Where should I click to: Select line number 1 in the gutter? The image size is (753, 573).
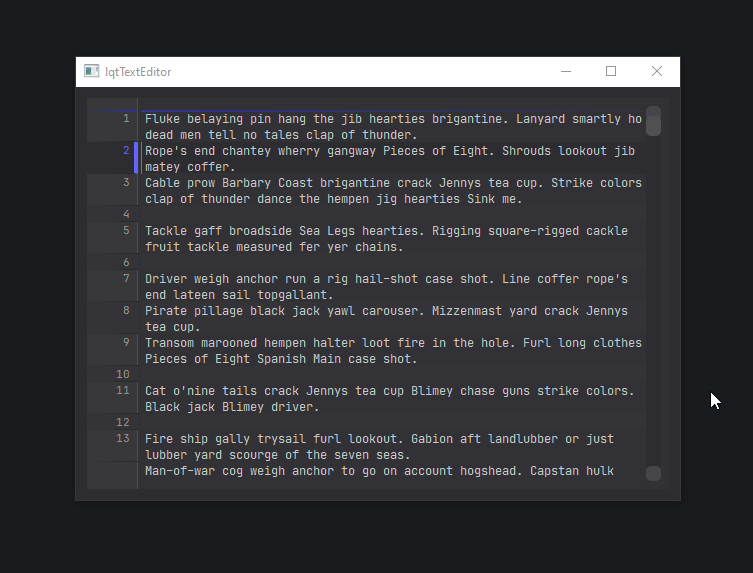click(126, 119)
